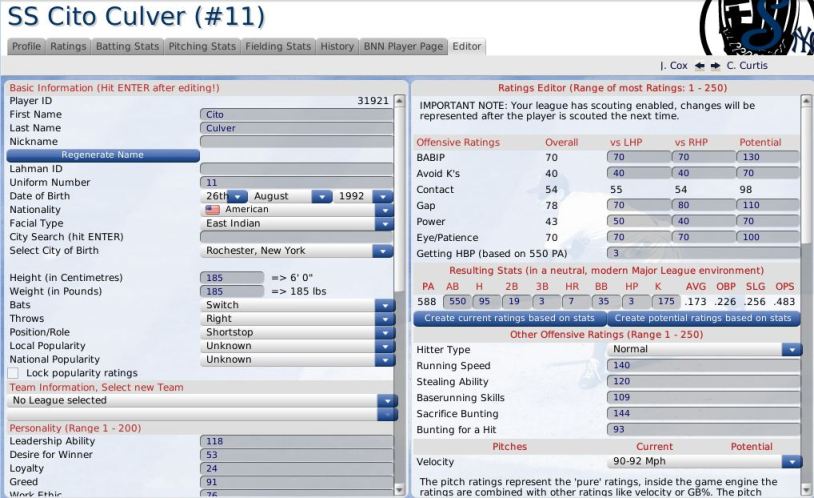814x498 pixels.
Task: Click American flag icon in Nationality
Action: 212,210
